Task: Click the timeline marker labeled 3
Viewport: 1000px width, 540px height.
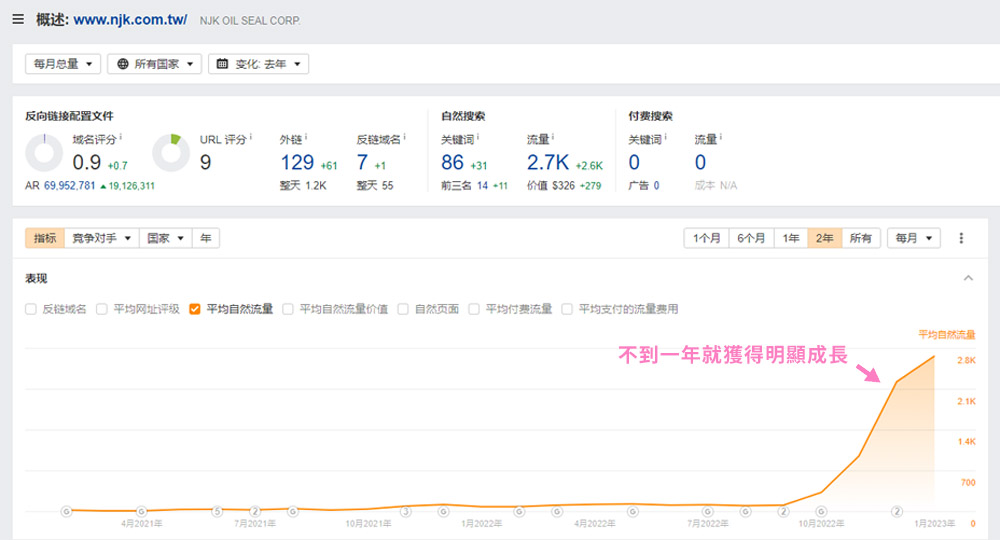Action: tap(406, 511)
